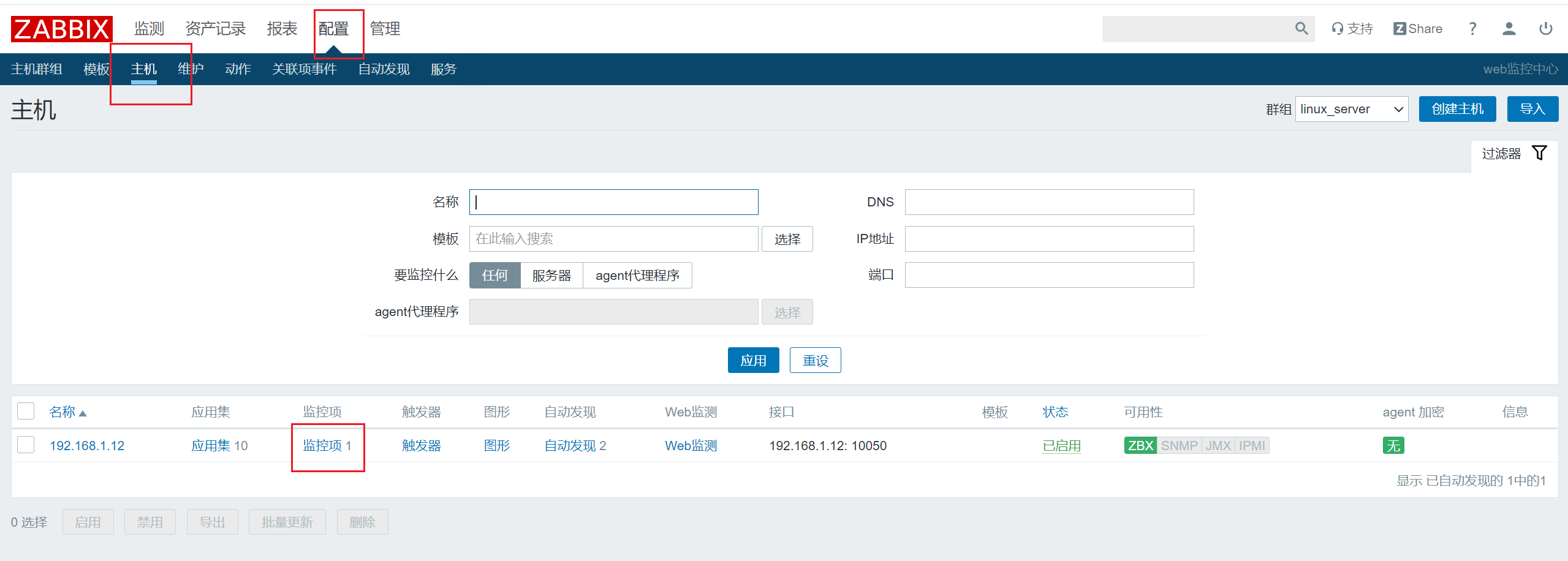The width and height of the screenshot is (1568, 561).
Task: Open the 资产记录 top menu
Action: [x=215, y=29]
